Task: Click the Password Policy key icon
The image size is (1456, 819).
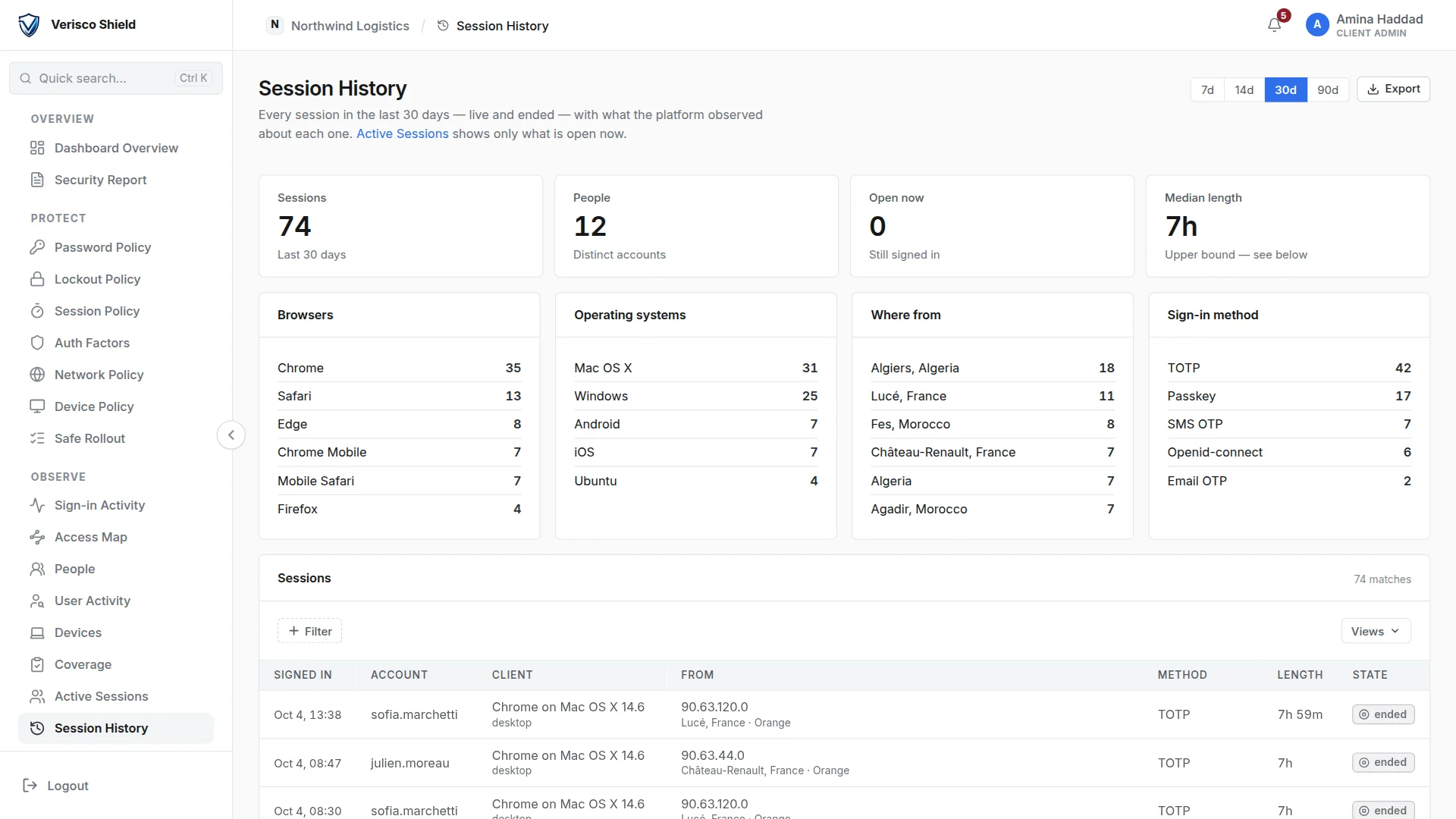Action: [37, 247]
